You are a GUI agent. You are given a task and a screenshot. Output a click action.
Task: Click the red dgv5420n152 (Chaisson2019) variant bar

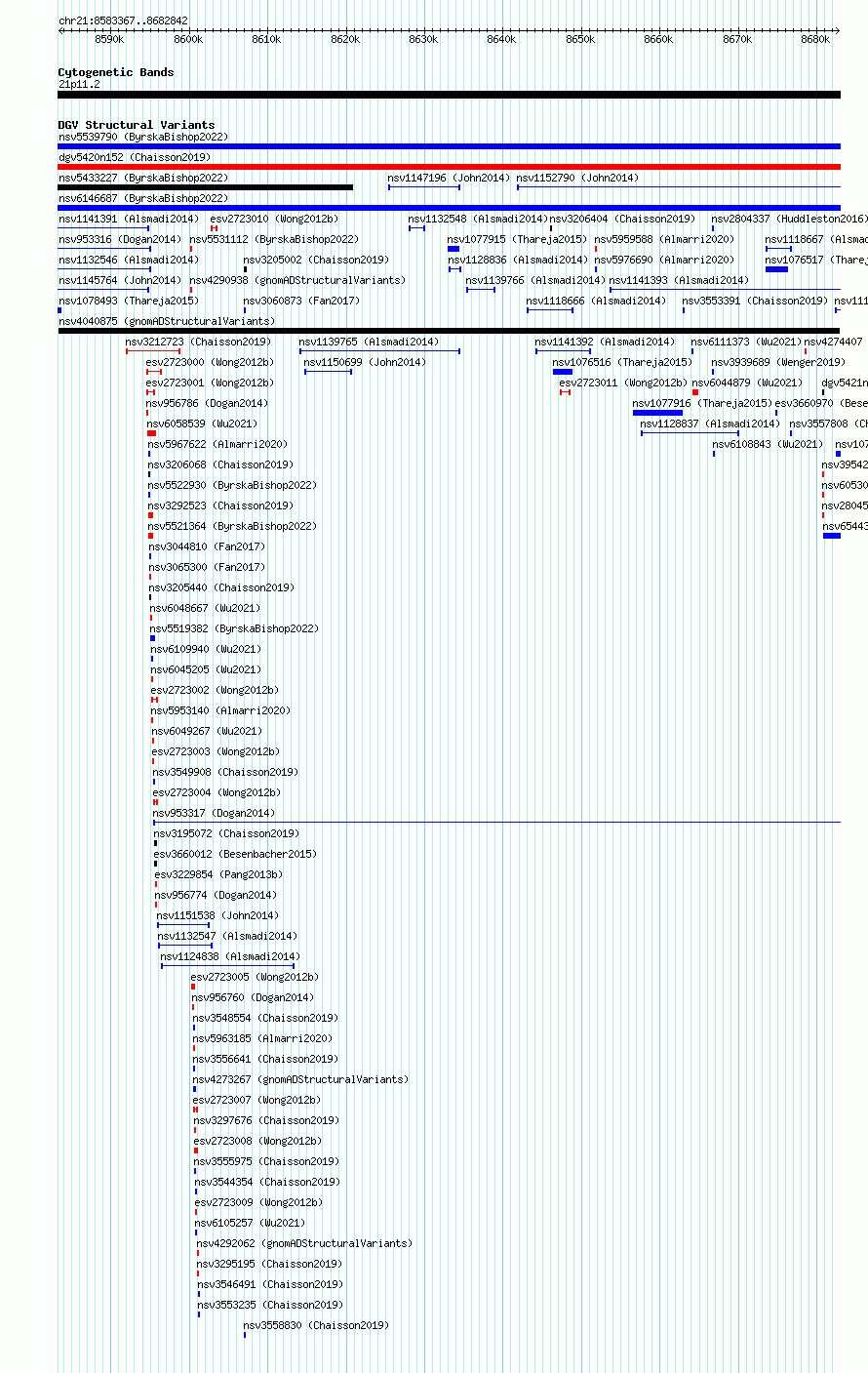pos(449,167)
